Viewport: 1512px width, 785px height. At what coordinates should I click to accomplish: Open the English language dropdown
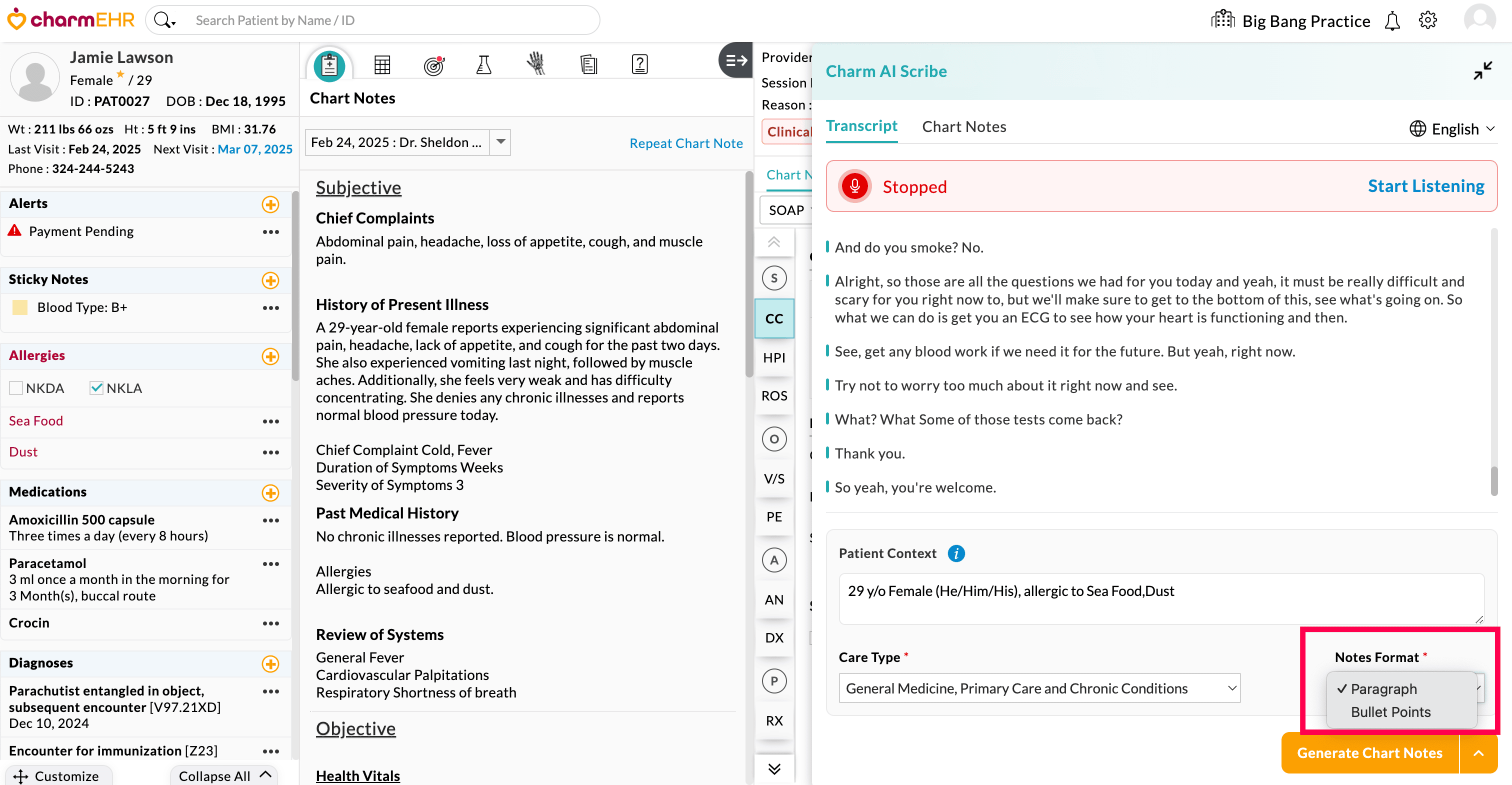pyautogui.click(x=1452, y=128)
